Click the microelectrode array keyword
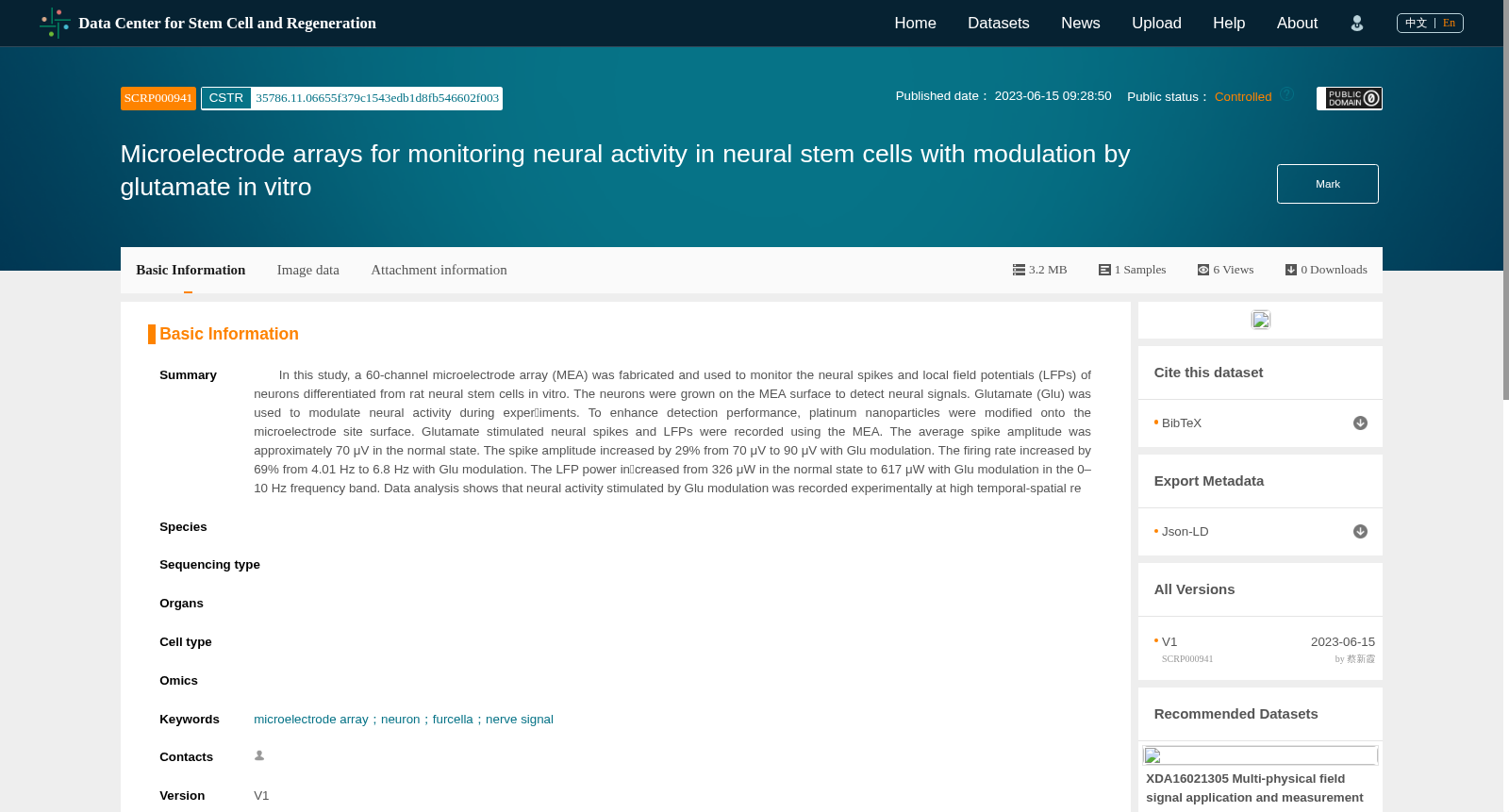The width and height of the screenshot is (1509, 812). click(311, 720)
